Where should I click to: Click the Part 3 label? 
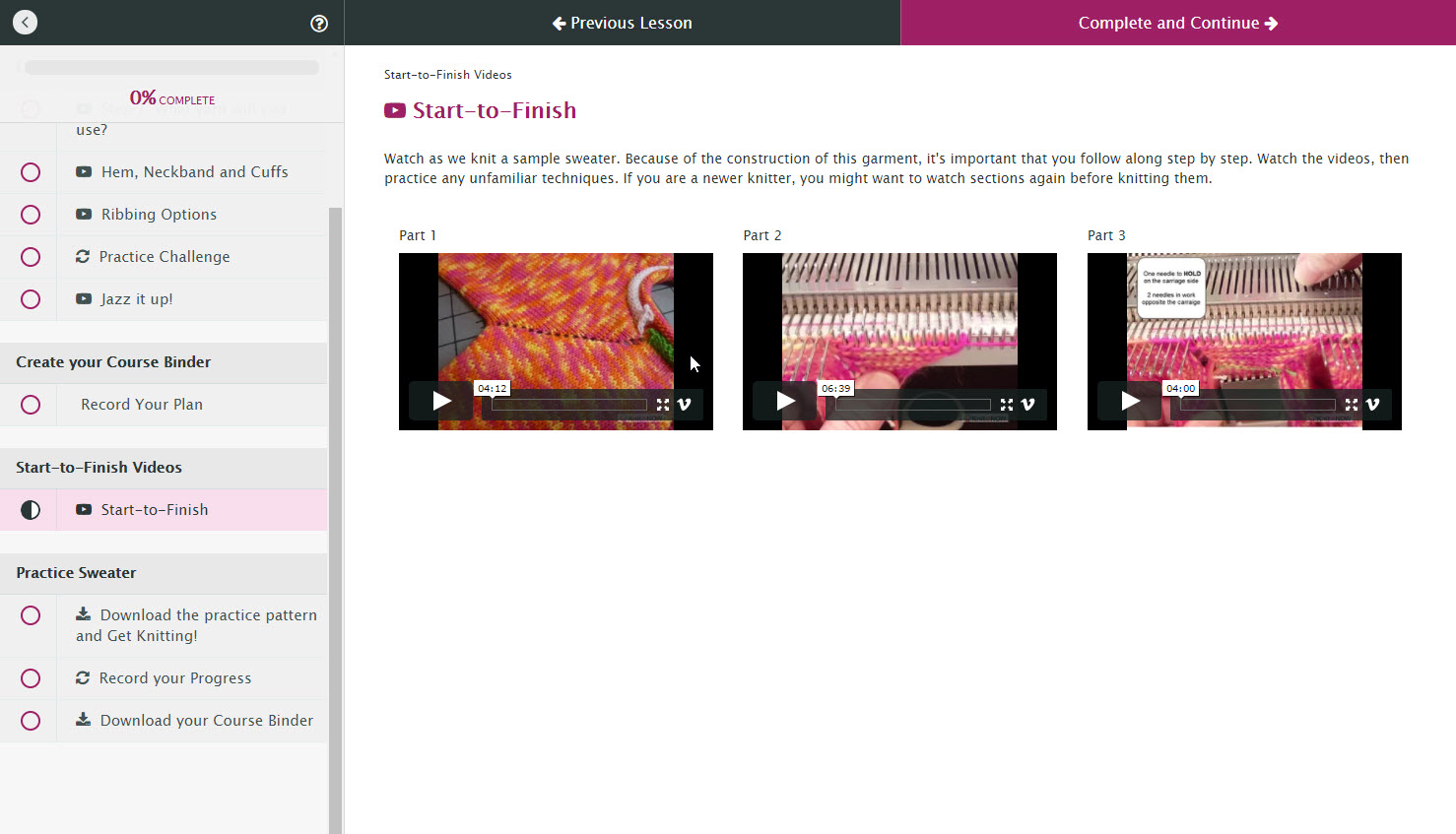(x=1106, y=235)
